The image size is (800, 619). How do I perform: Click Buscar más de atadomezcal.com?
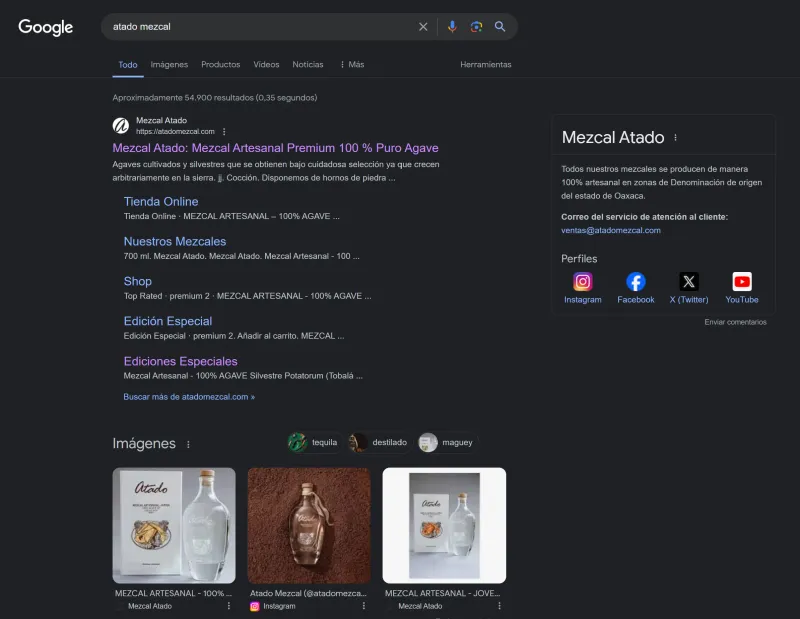click(x=189, y=397)
